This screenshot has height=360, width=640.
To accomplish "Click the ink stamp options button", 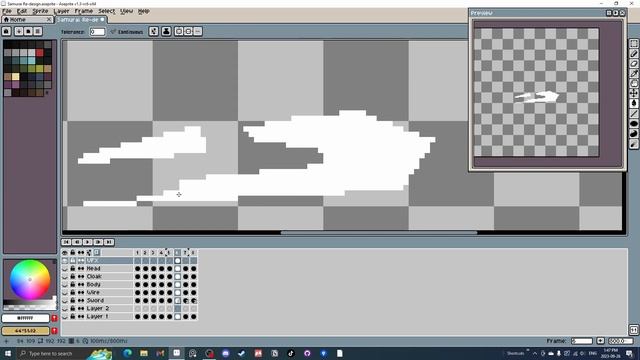I will [166, 31].
